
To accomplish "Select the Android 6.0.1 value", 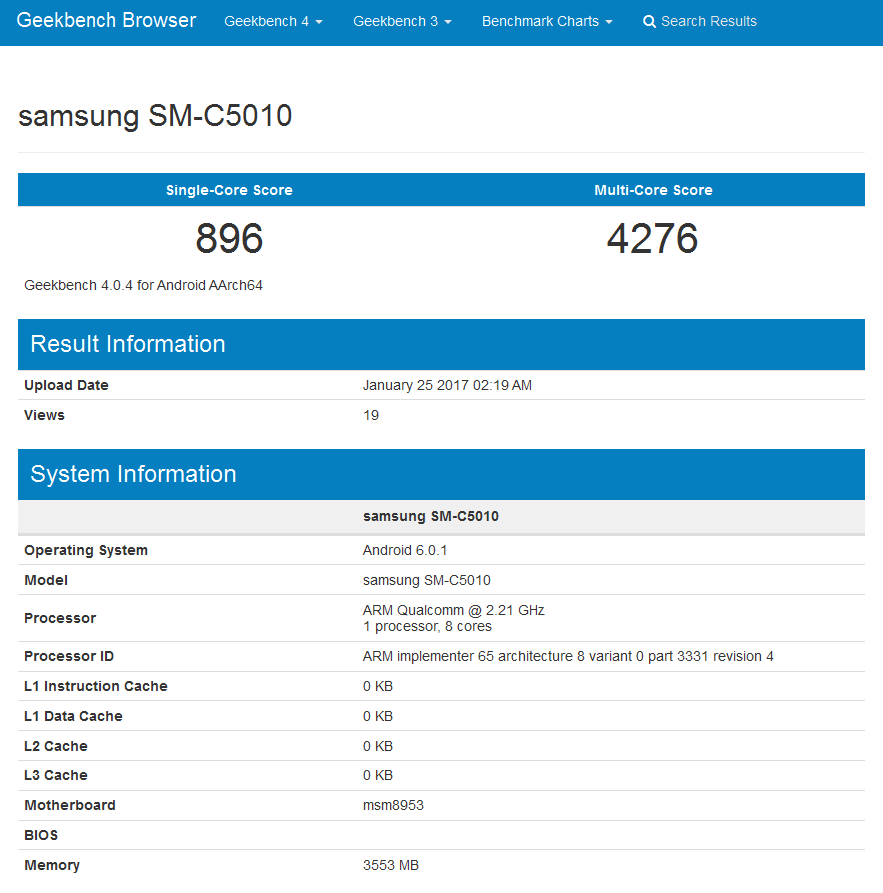I will click(405, 550).
